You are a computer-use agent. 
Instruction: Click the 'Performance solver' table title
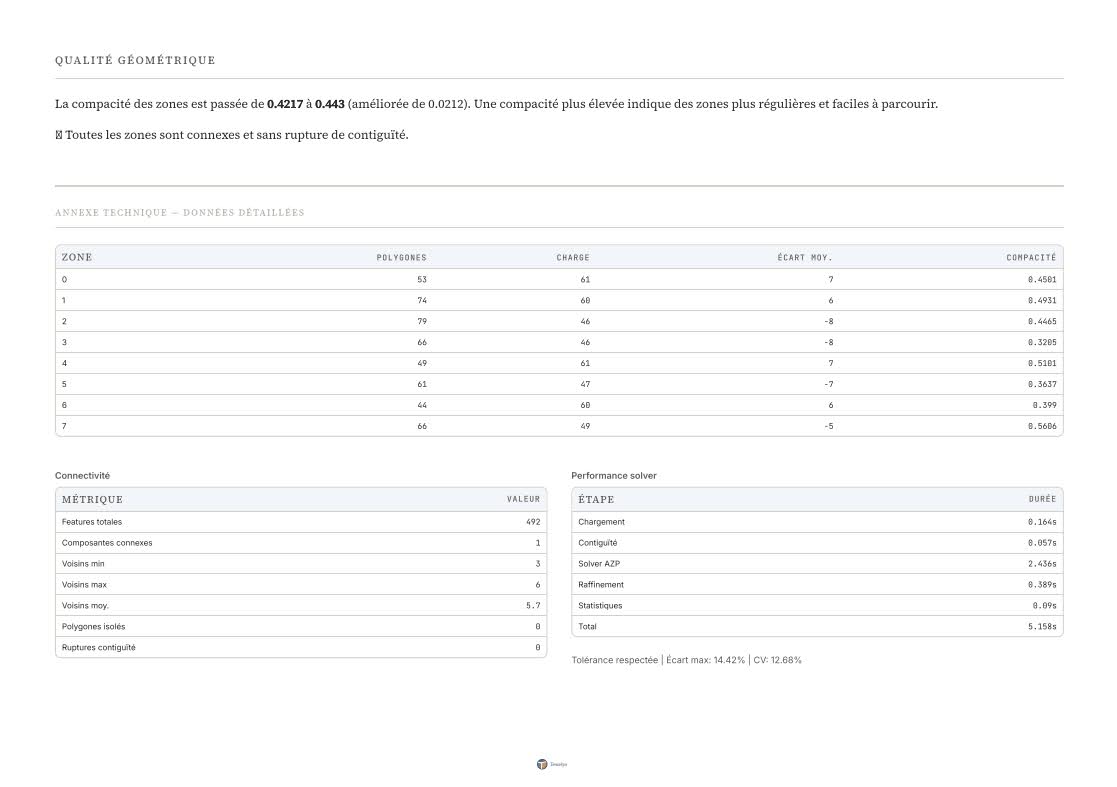pyautogui.click(x=614, y=476)
